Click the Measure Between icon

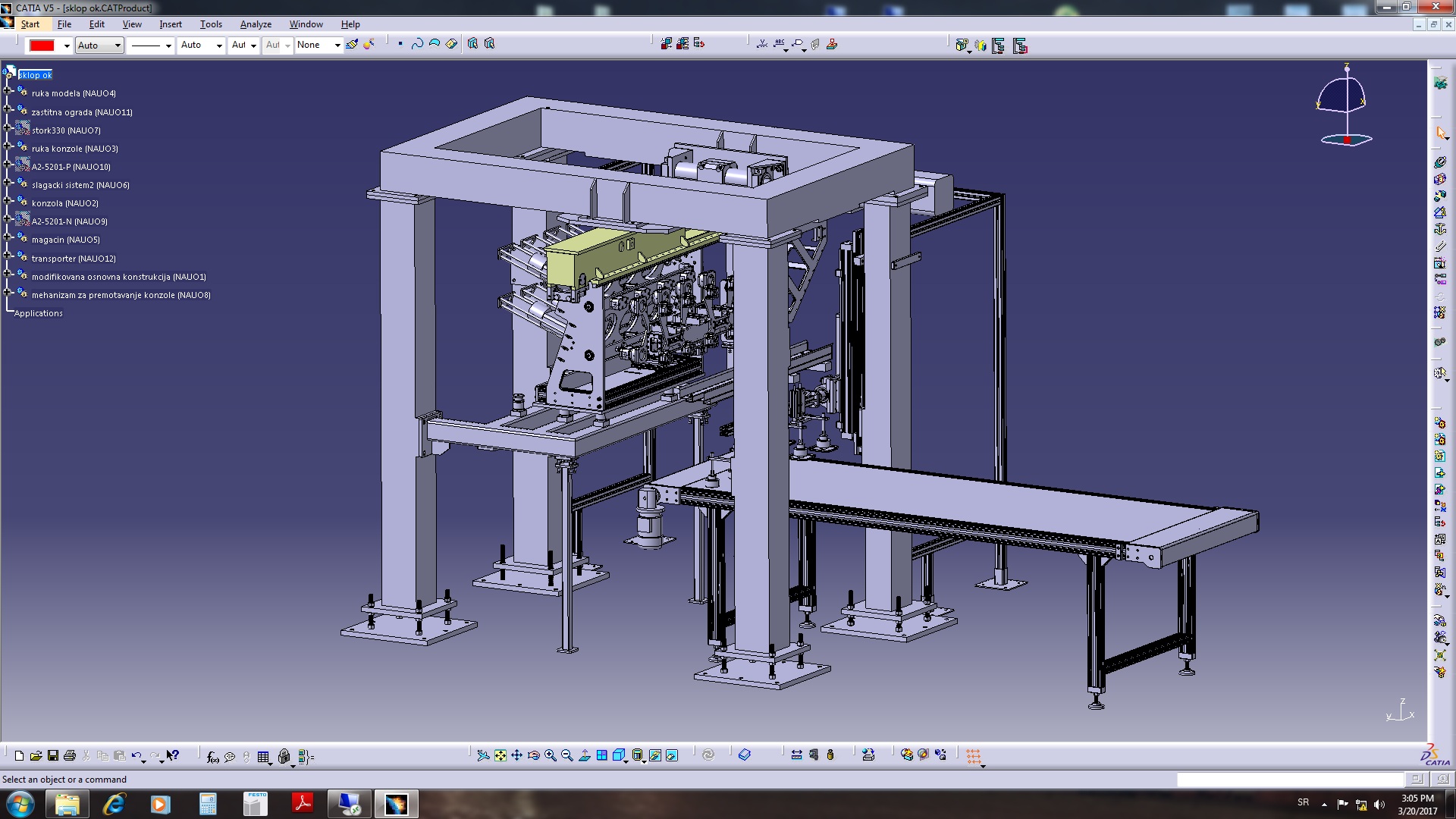click(796, 755)
